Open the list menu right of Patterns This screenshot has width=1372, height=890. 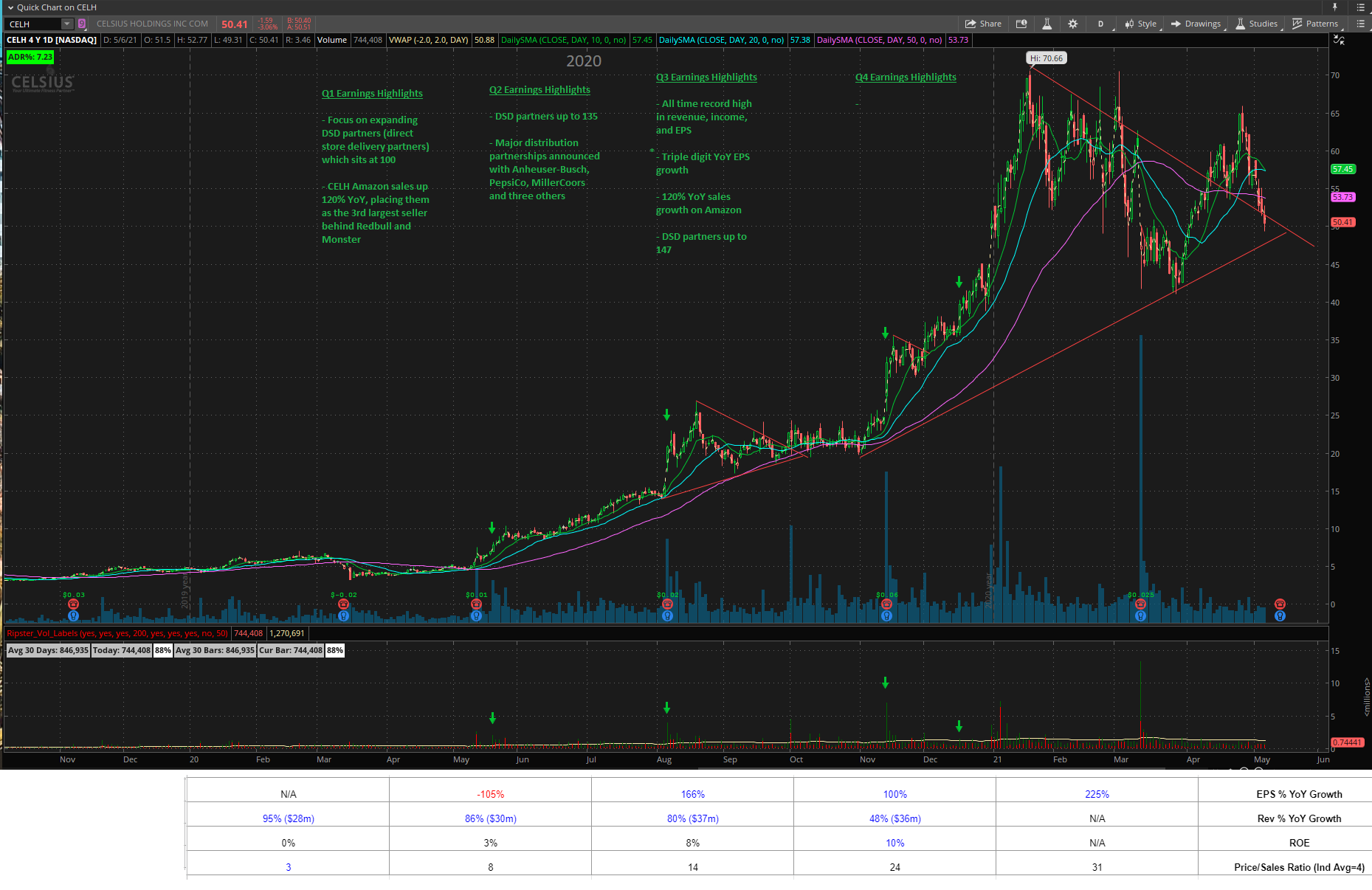tap(1360, 24)
